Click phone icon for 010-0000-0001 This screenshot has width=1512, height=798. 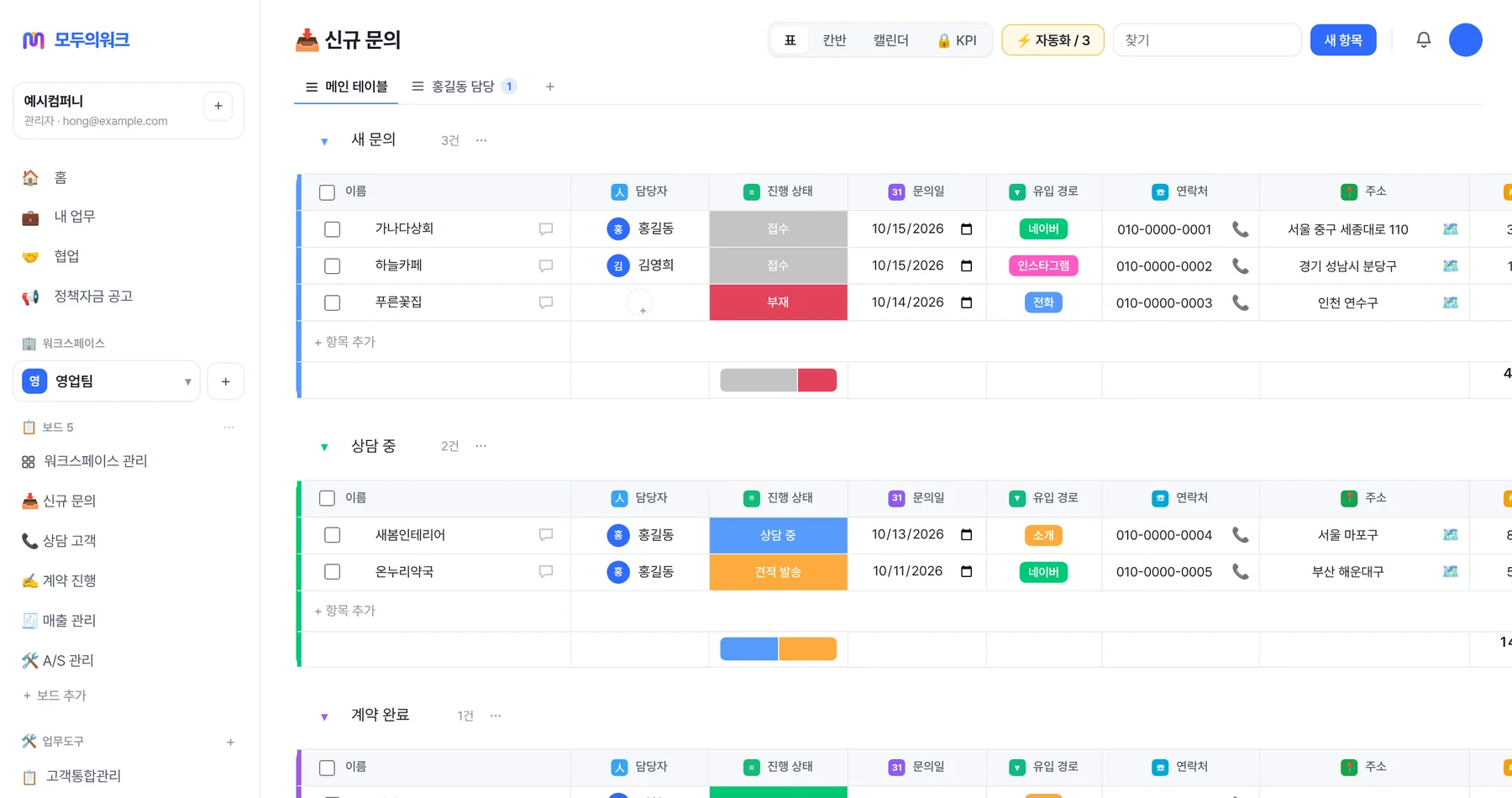(x=1240, y=229)
